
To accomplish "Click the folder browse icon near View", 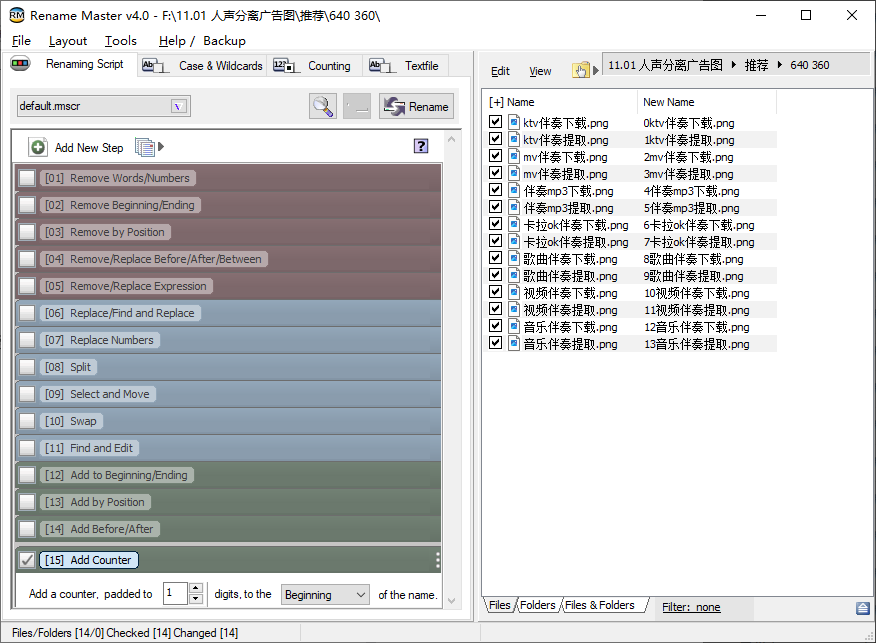I will point(580,70).
